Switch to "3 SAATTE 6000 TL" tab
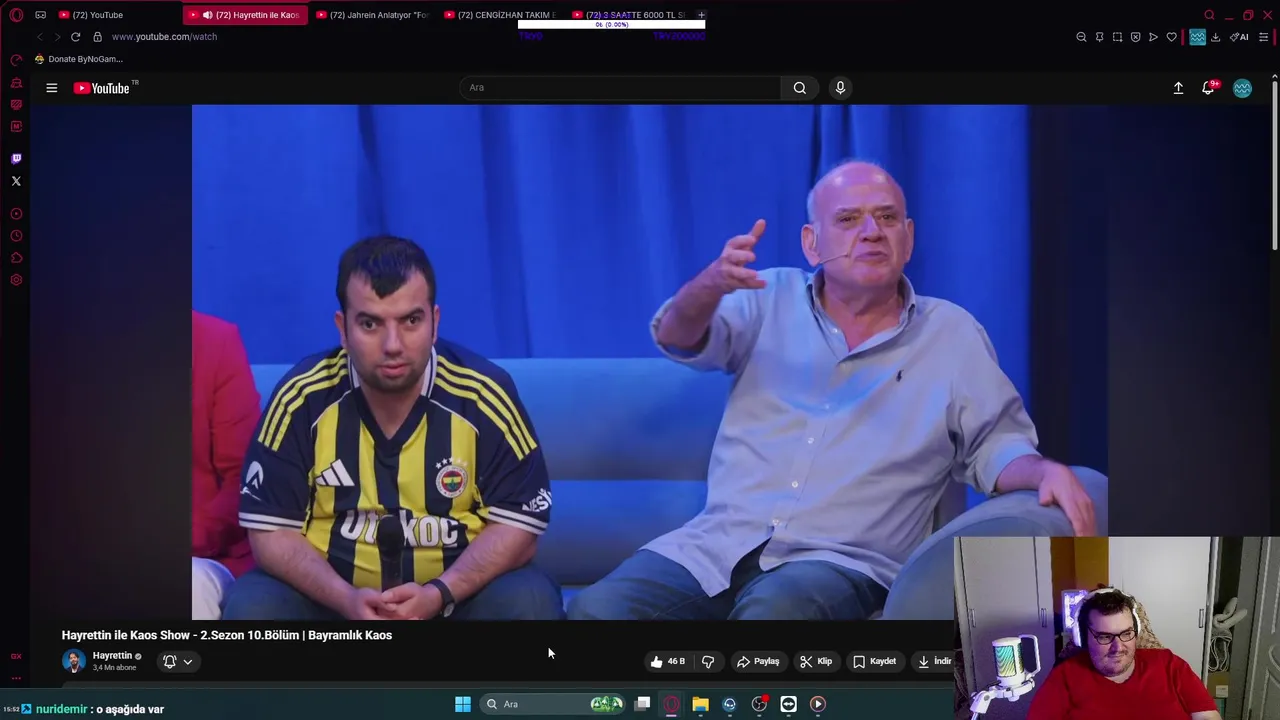Screen dimensions: 1280x720 628,15
